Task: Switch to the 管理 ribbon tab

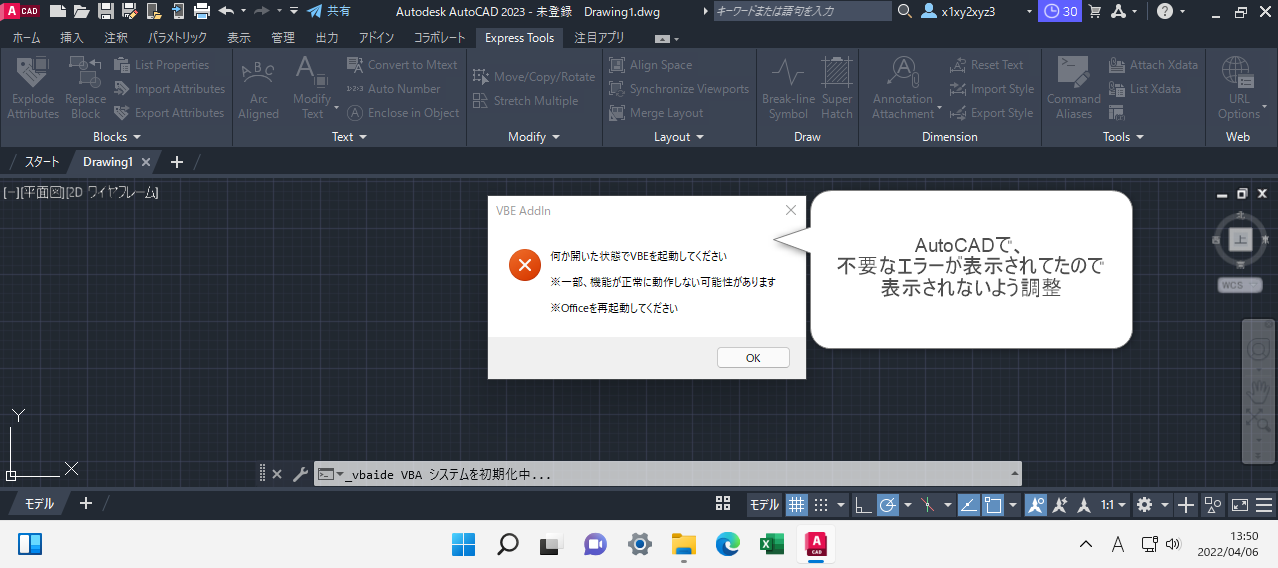Action: pos(283,38)
